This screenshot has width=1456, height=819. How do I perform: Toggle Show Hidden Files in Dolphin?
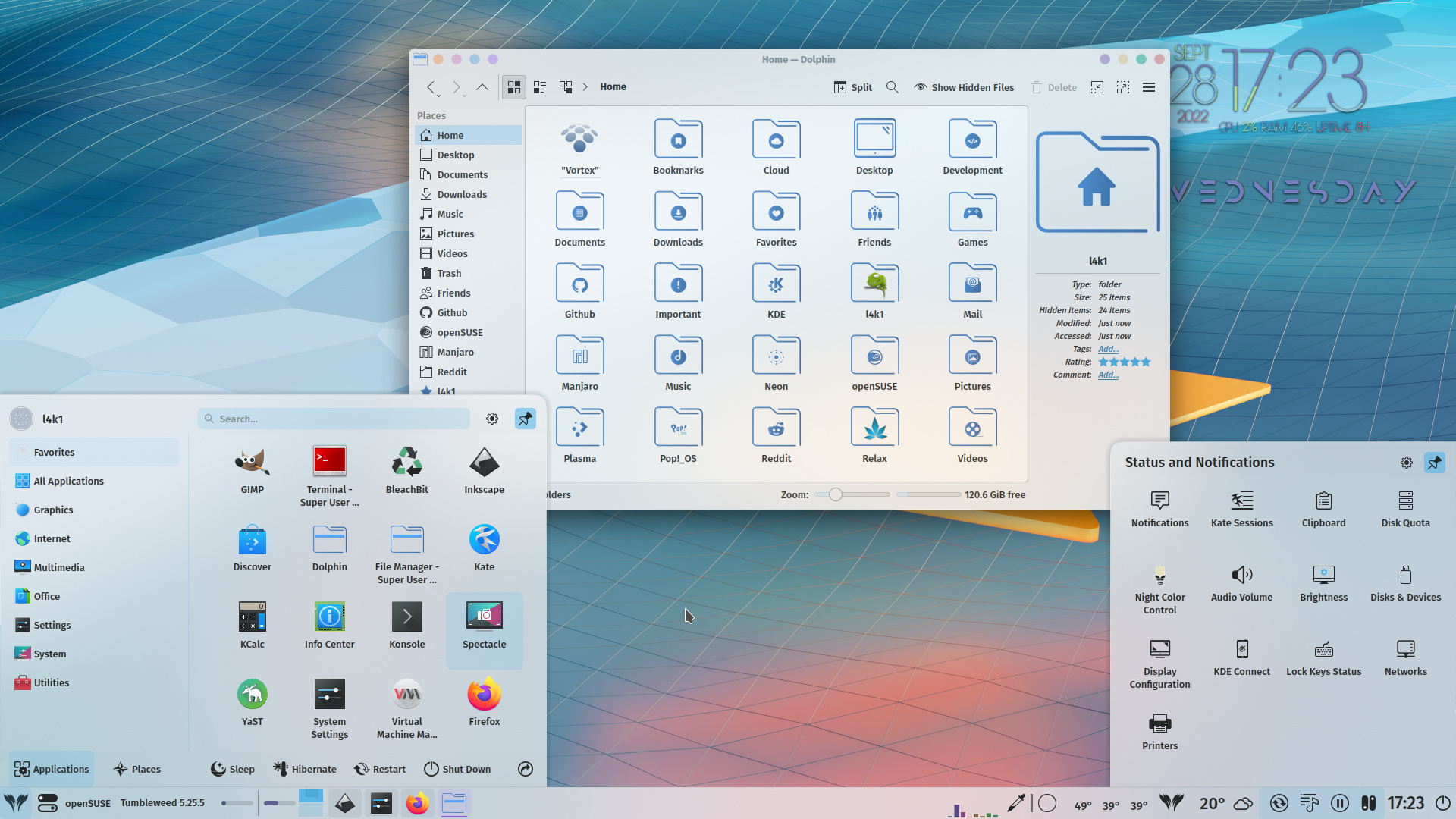(x=964, y=87)
